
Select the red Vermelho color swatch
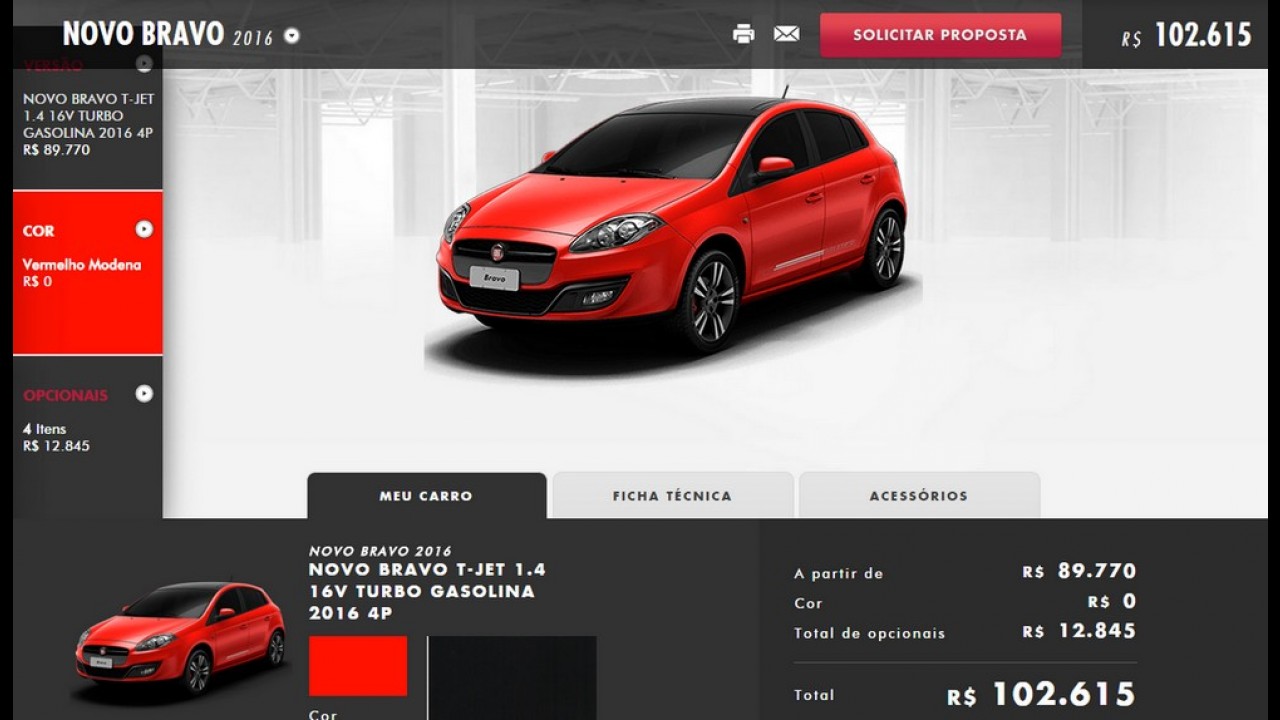pos(358,666)
